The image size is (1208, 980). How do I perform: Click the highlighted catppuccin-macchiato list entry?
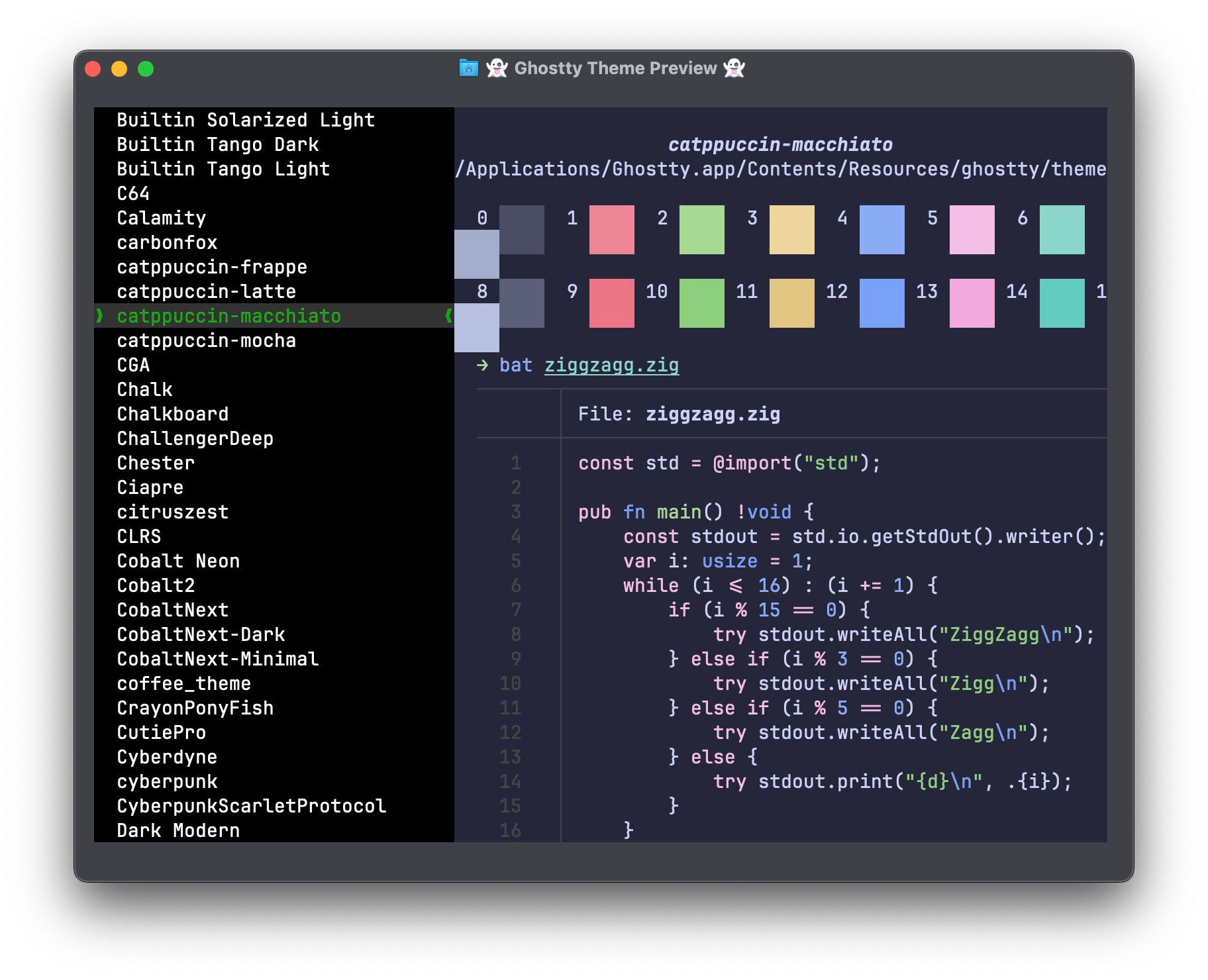(274, 316)
